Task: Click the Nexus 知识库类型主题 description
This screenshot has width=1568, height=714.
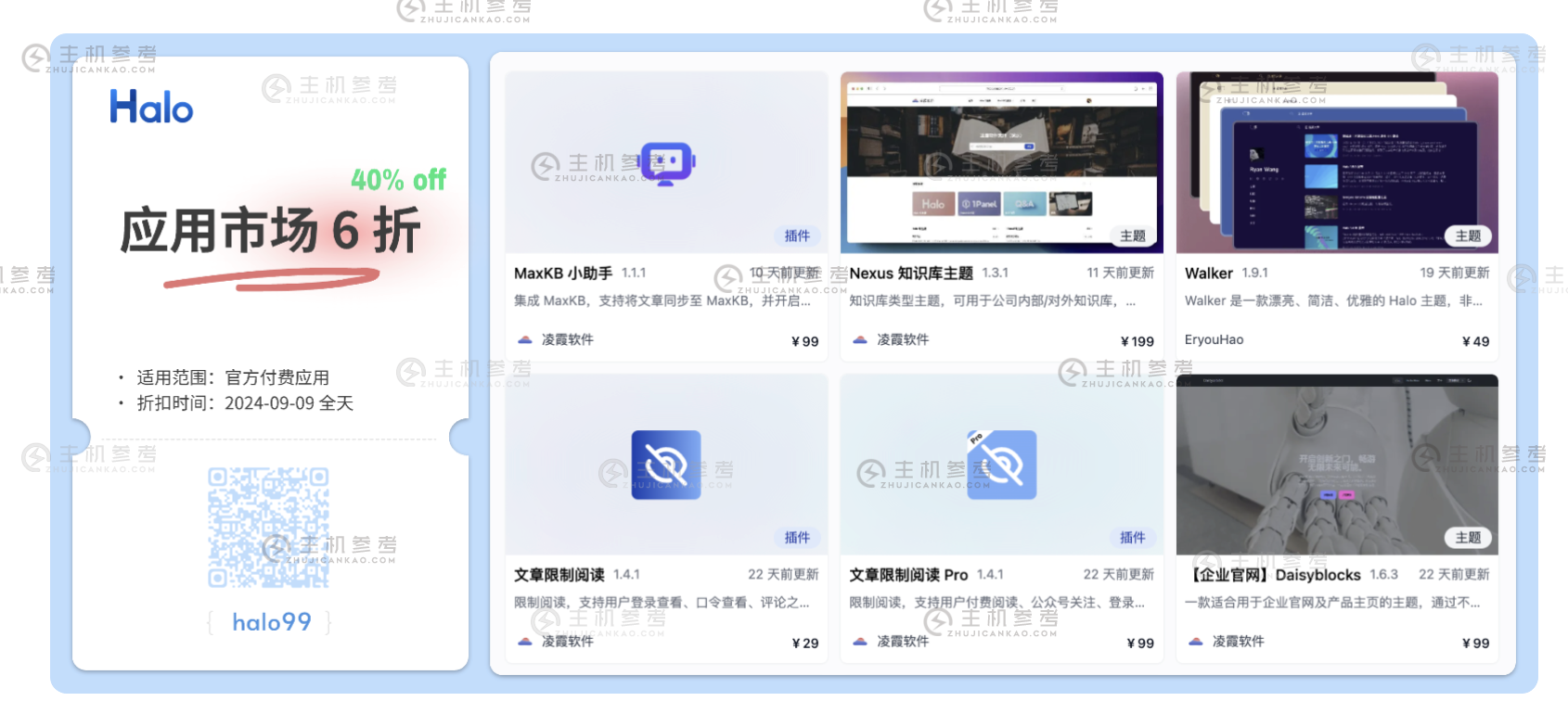Action: (993, 300)
